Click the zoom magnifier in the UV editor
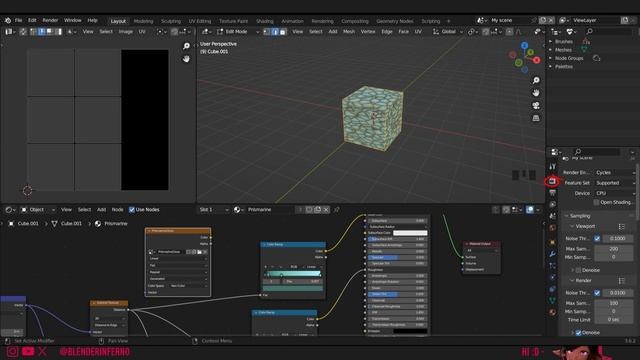Viewport: 640px width, 360px height. point(186,46)
